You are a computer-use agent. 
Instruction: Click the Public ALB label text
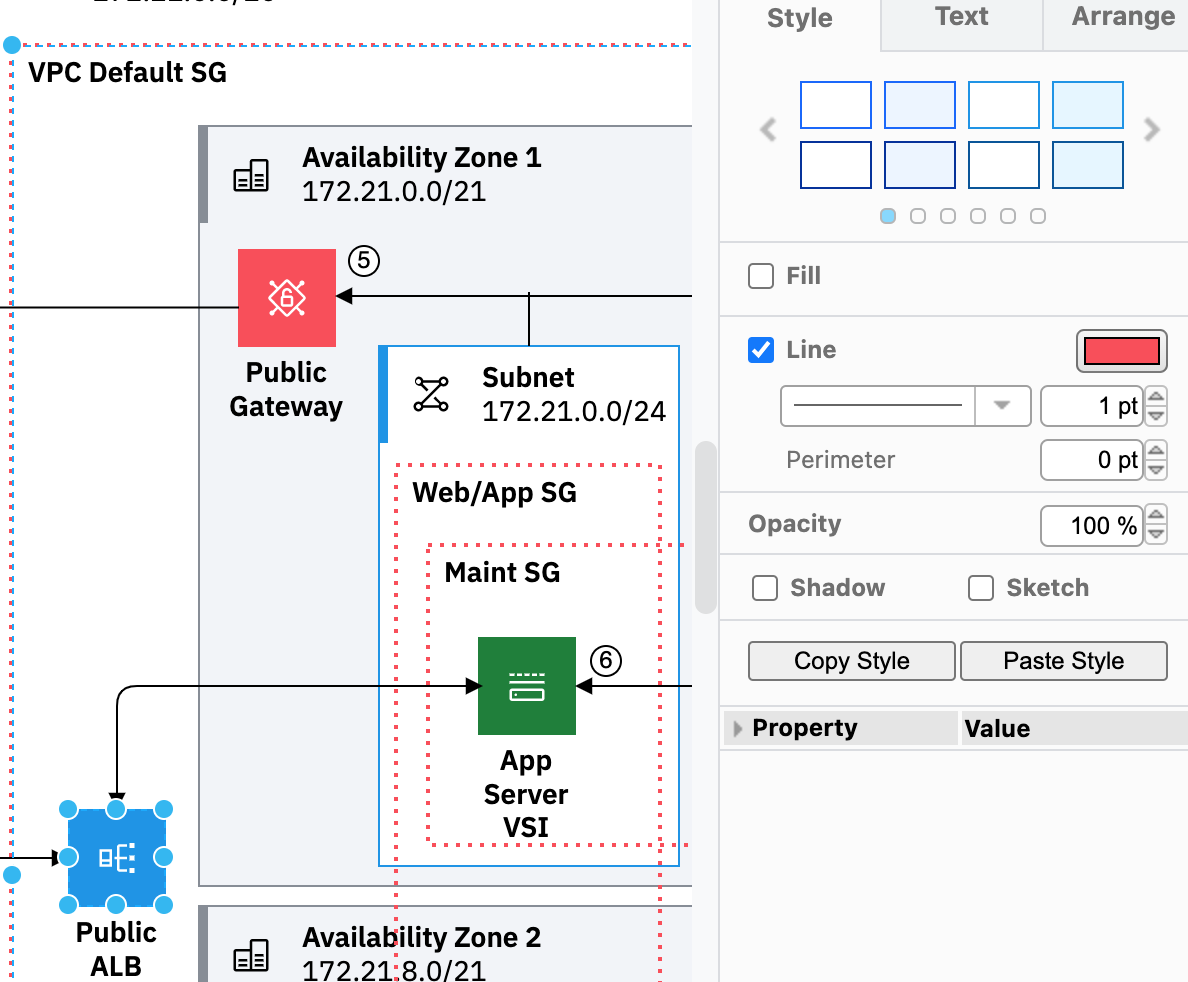[x=116, y=949]
